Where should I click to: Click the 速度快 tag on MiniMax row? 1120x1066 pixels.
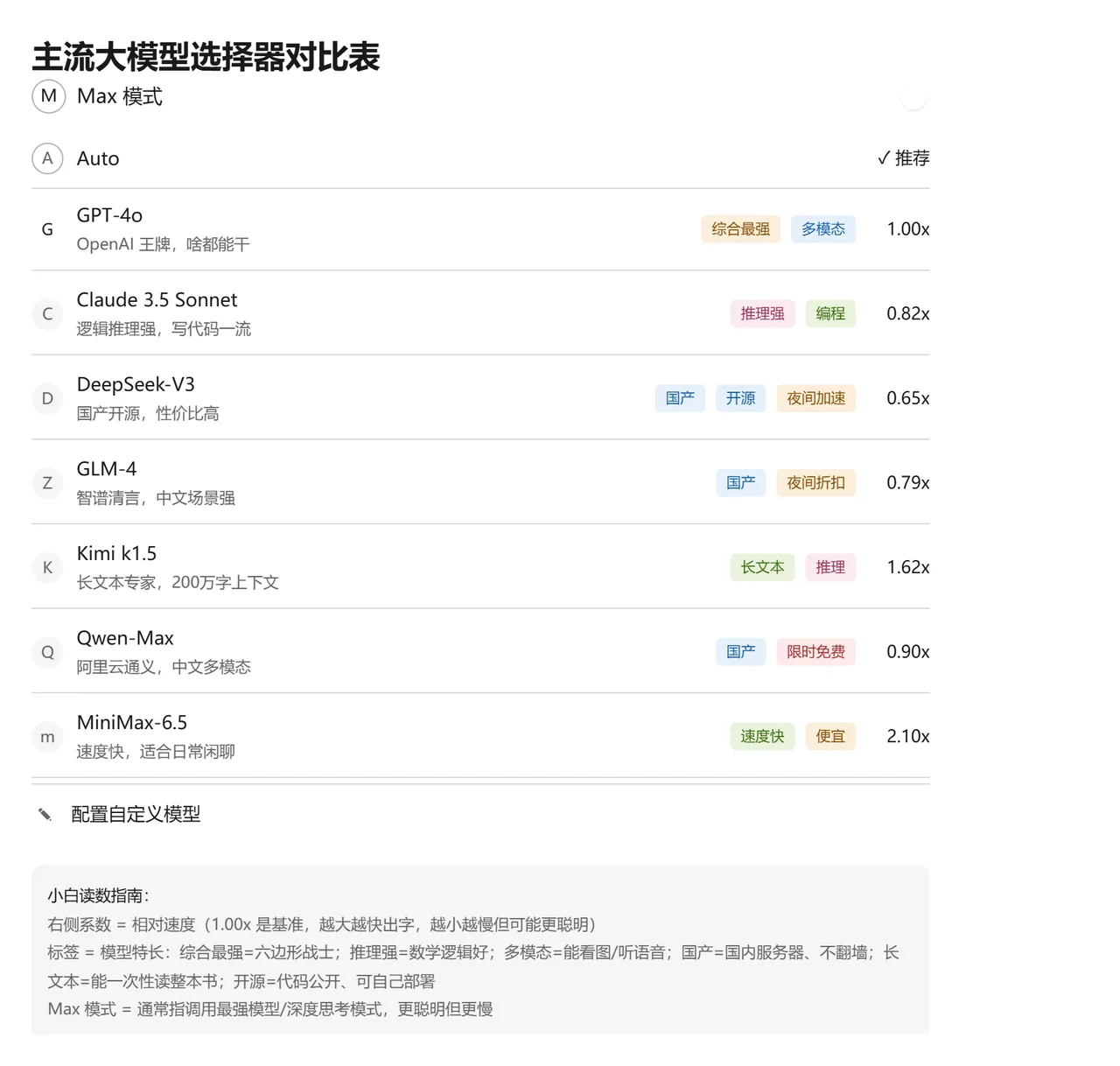tap(762, 737)
